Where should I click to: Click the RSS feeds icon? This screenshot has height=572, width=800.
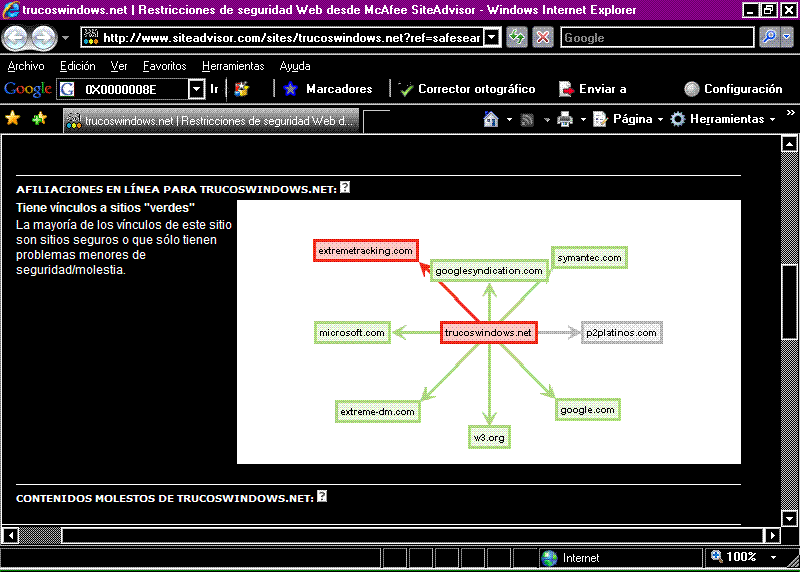point(527,119)
